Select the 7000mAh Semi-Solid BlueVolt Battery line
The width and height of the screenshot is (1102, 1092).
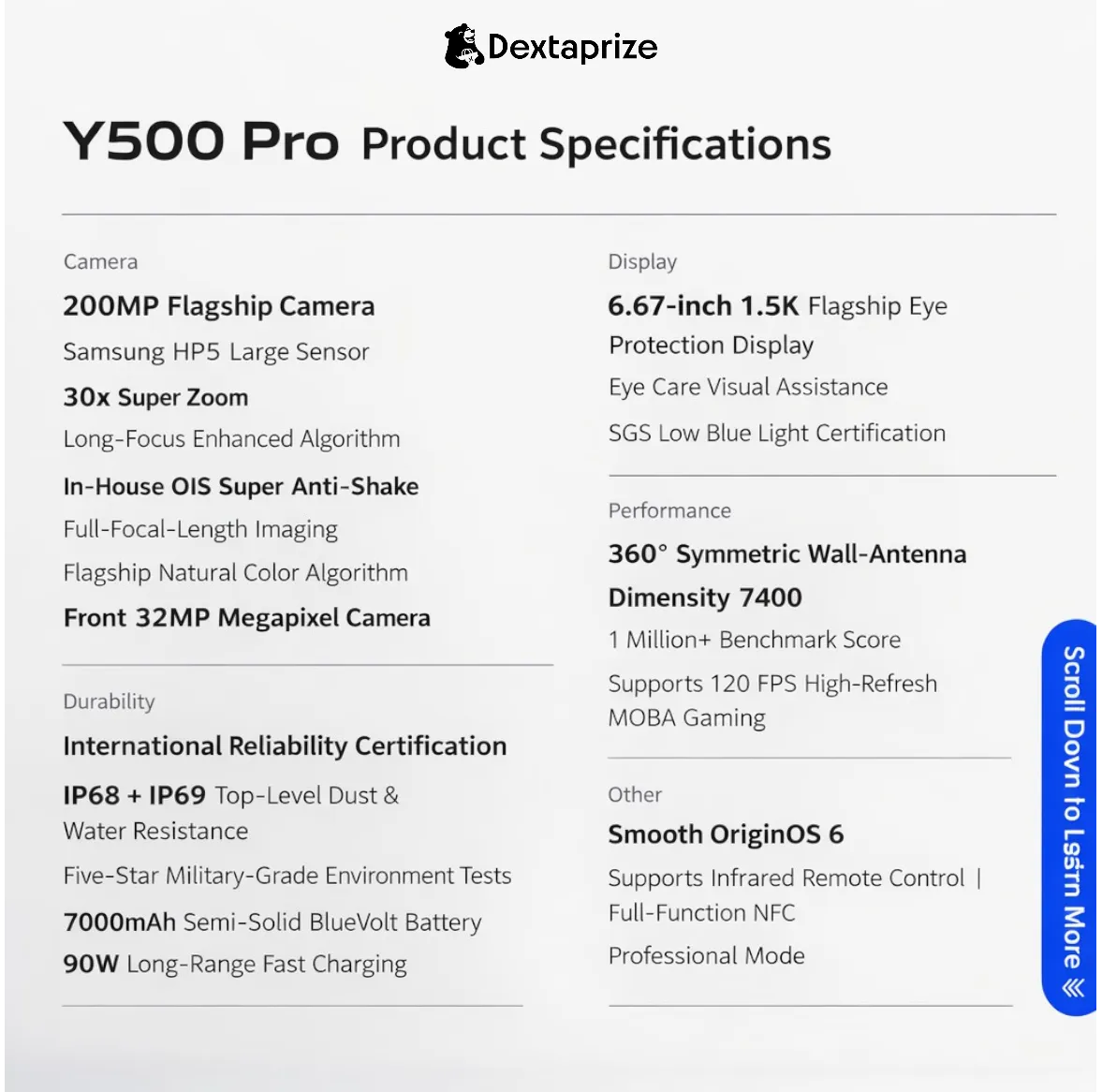(x=272, y=922)
